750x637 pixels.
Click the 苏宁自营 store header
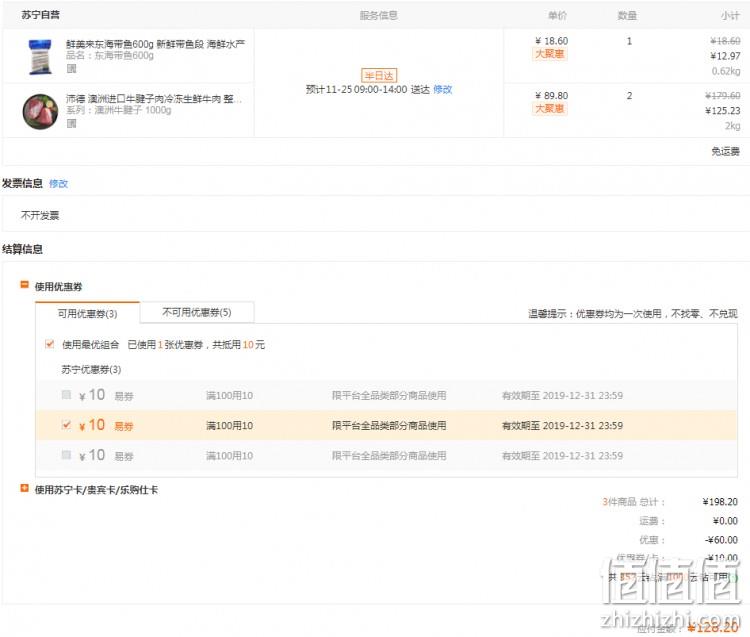click(x=41, y=15)
